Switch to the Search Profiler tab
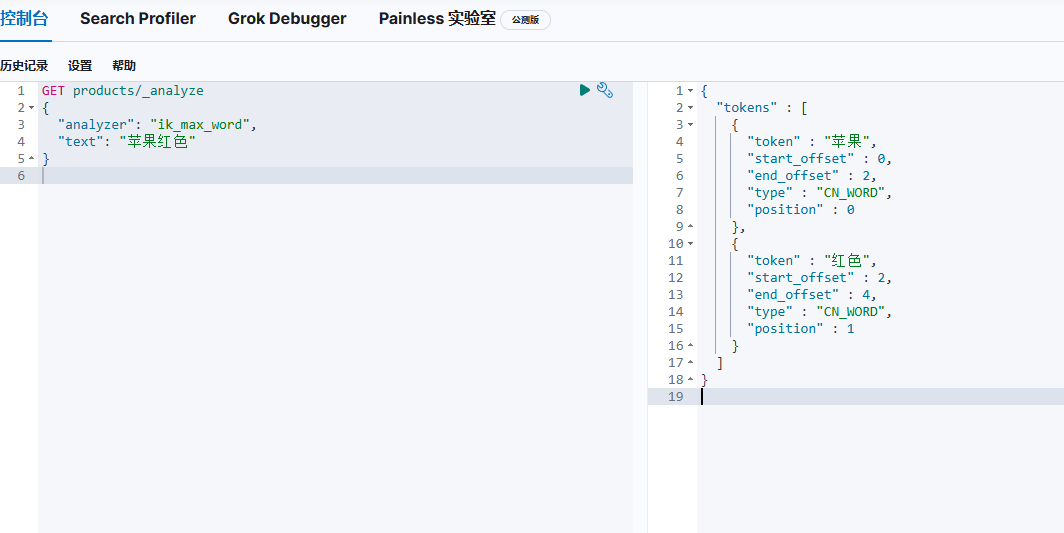Screen dimensions: 1064x533 pos(138,18)
